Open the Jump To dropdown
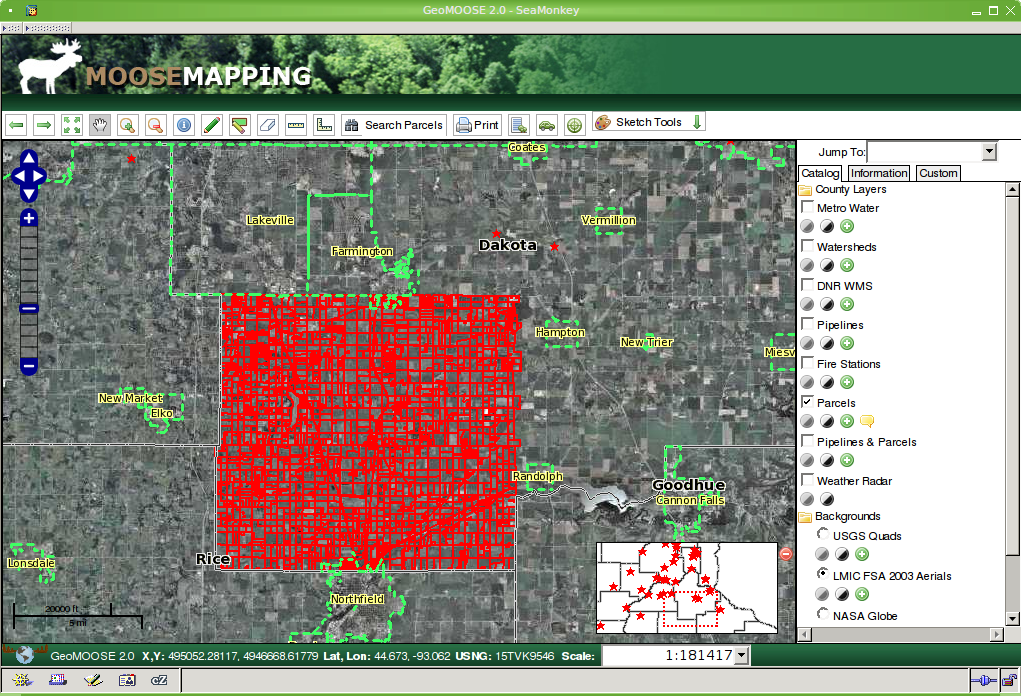 (x=989, y=152)
